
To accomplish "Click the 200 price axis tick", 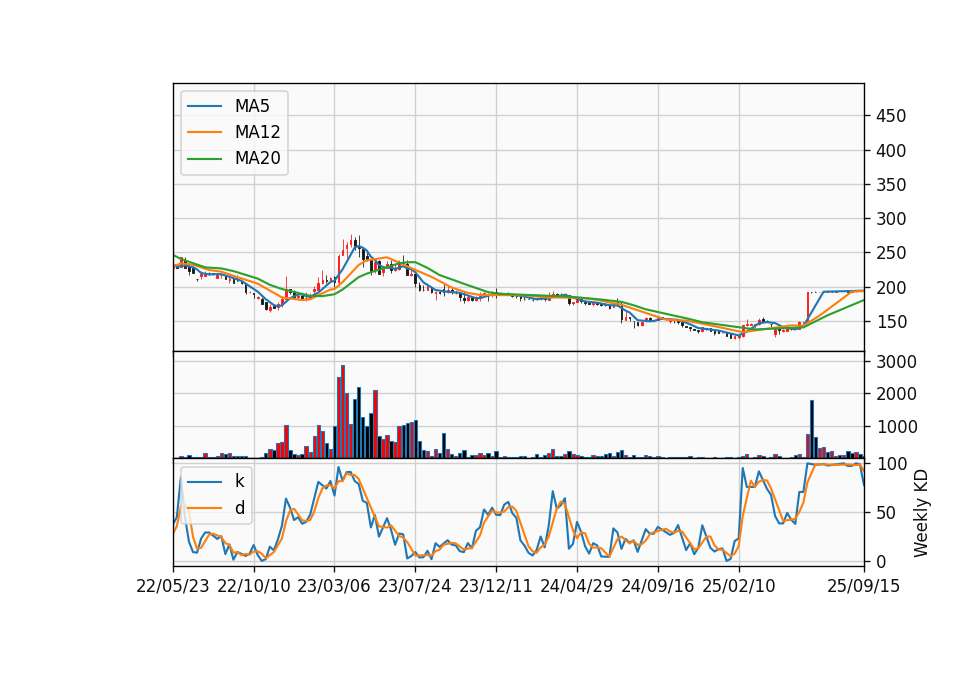I will (891, 287).
